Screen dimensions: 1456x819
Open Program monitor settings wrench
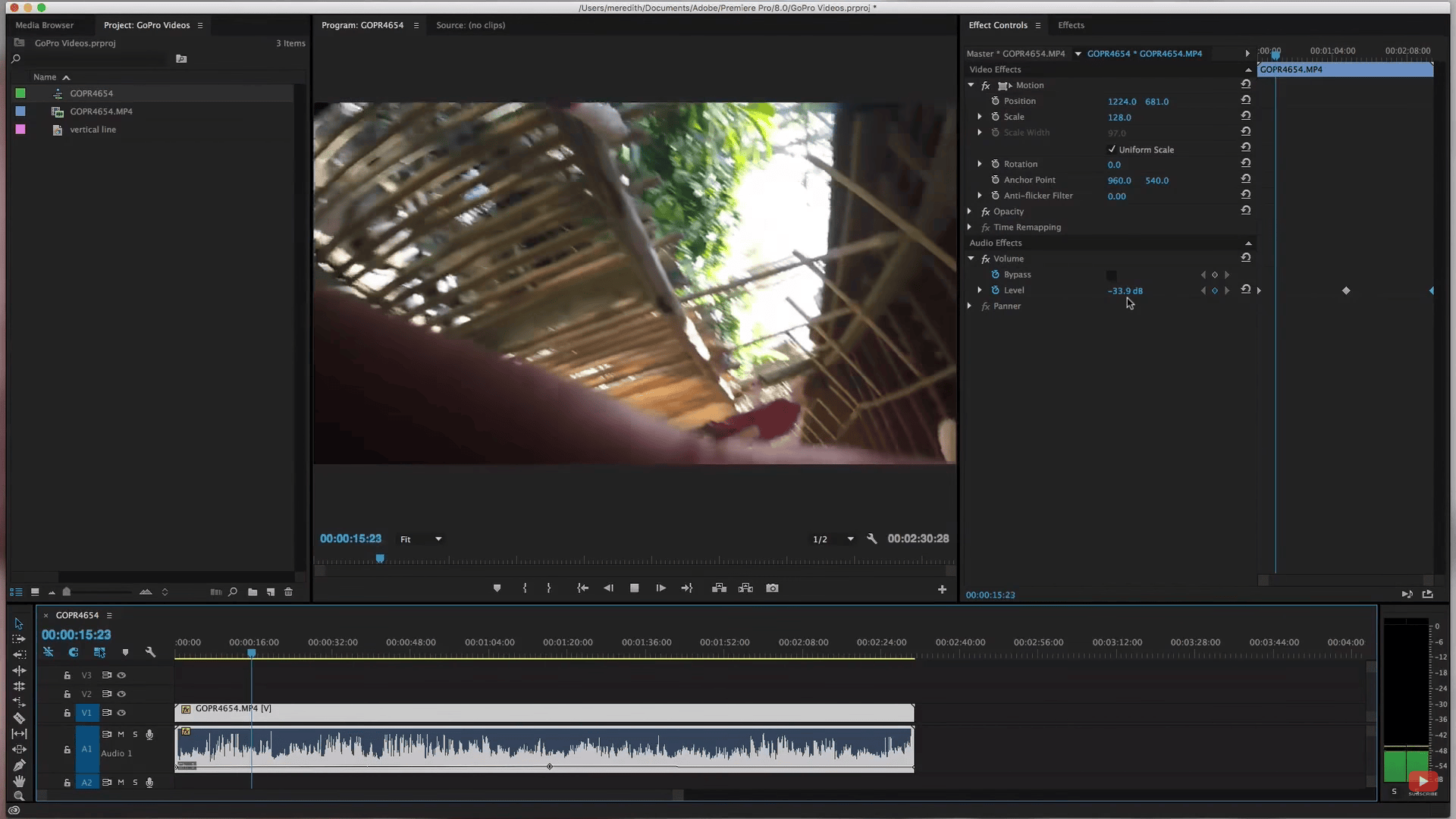pyautogui.click(x=871, y=539)
